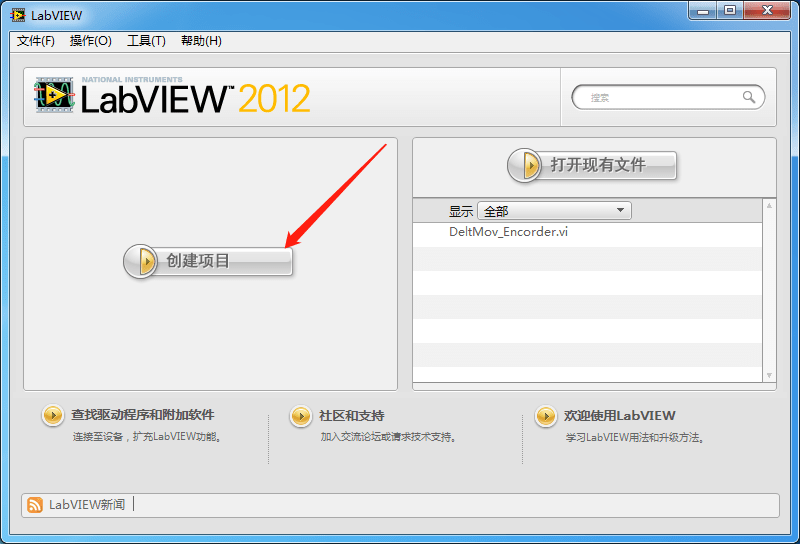This screenshot has width=800, height=544.
Task: Click the LabVIEW news RSS icon
Action: pos(35,505)
